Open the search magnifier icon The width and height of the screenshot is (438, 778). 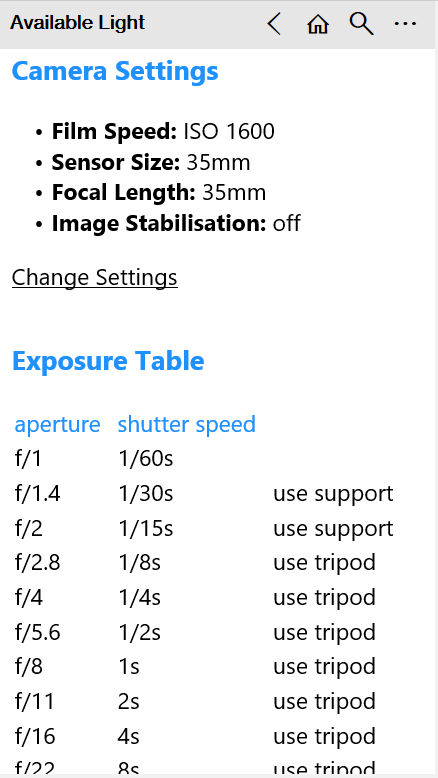point(361,23)
